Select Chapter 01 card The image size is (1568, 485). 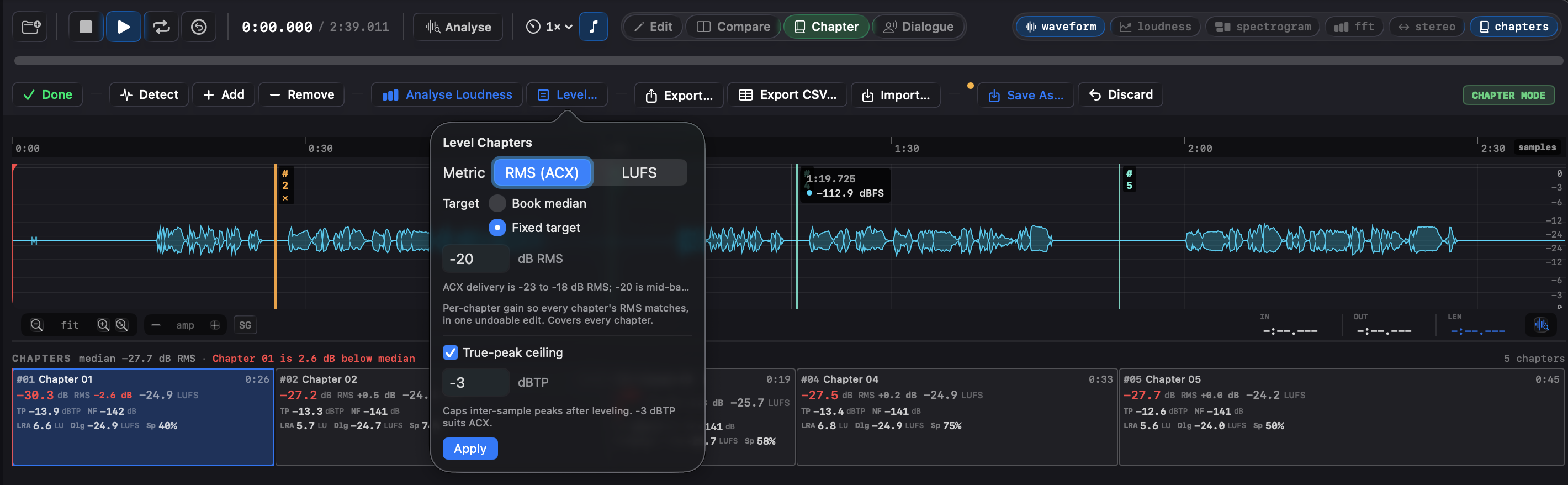[143, 418]
